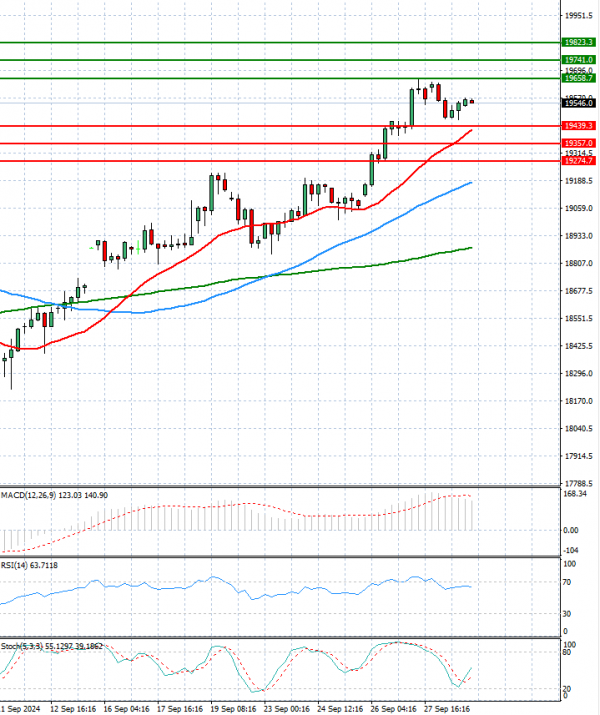
Task: Click the -104 MACD scale value
Action: (x=571, y=550)
